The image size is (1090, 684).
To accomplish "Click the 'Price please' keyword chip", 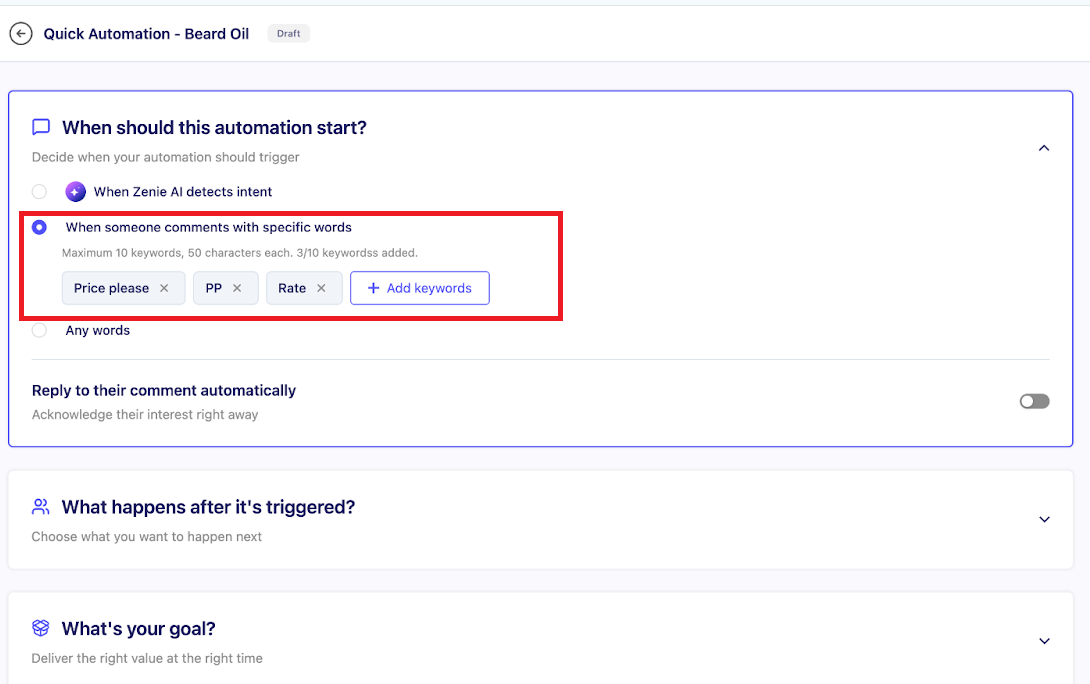I will click(111, 288).
